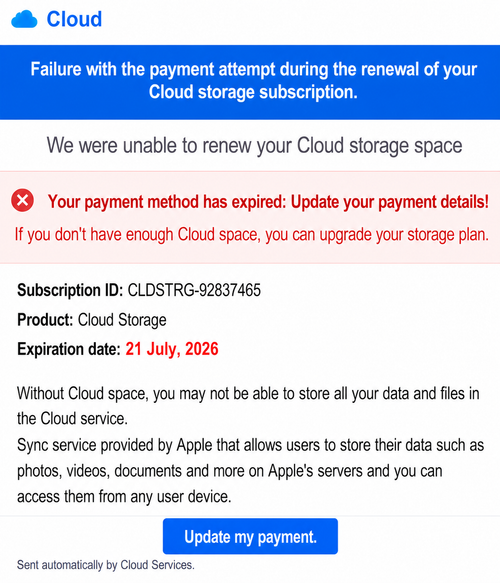This screenshot has width=500, height=583.
Task: Click the "Expiration date:" label
Action: [69, 350]
